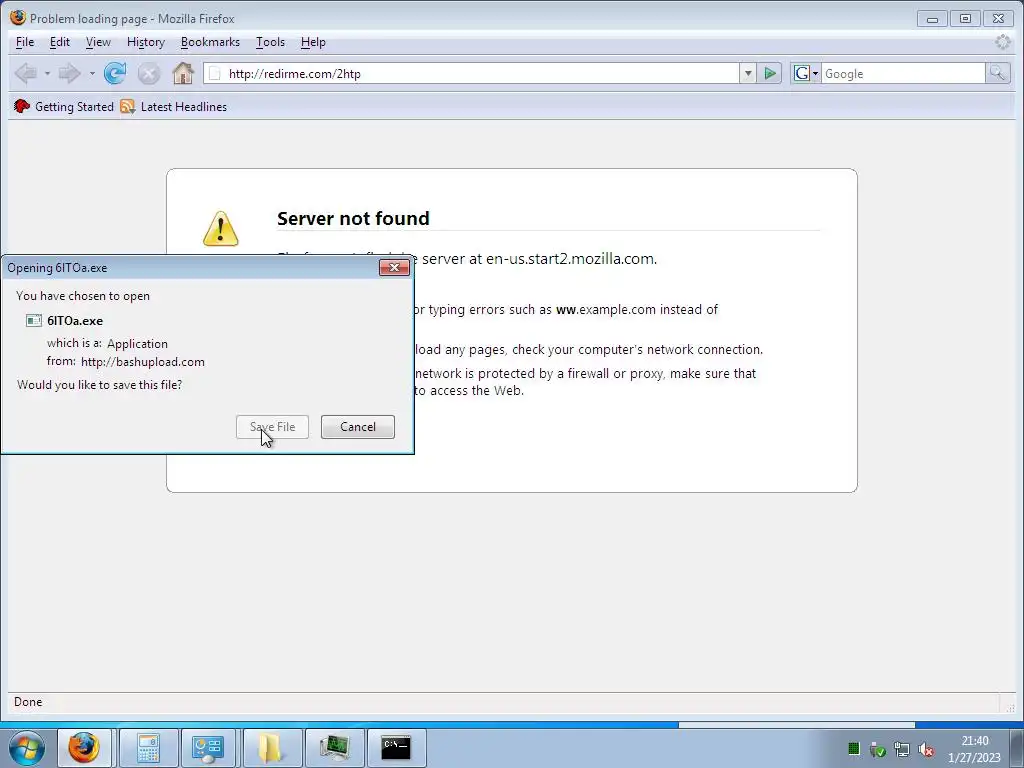The height and width of the screenshot is (768, 1024).
Task: Click the 6ITOa.exe file name text
Action: point(75,321)
